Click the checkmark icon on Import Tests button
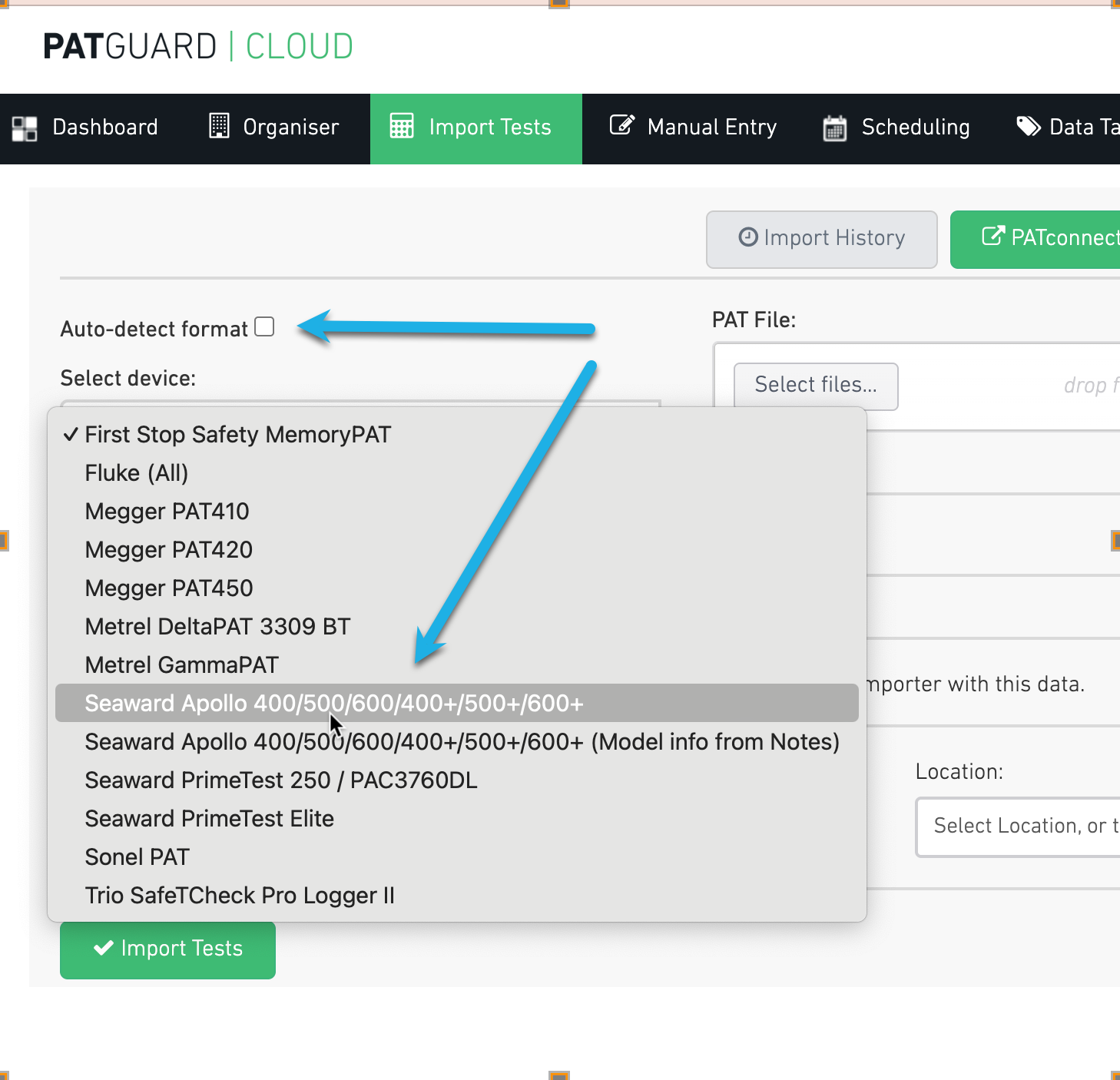 point(104,948)
